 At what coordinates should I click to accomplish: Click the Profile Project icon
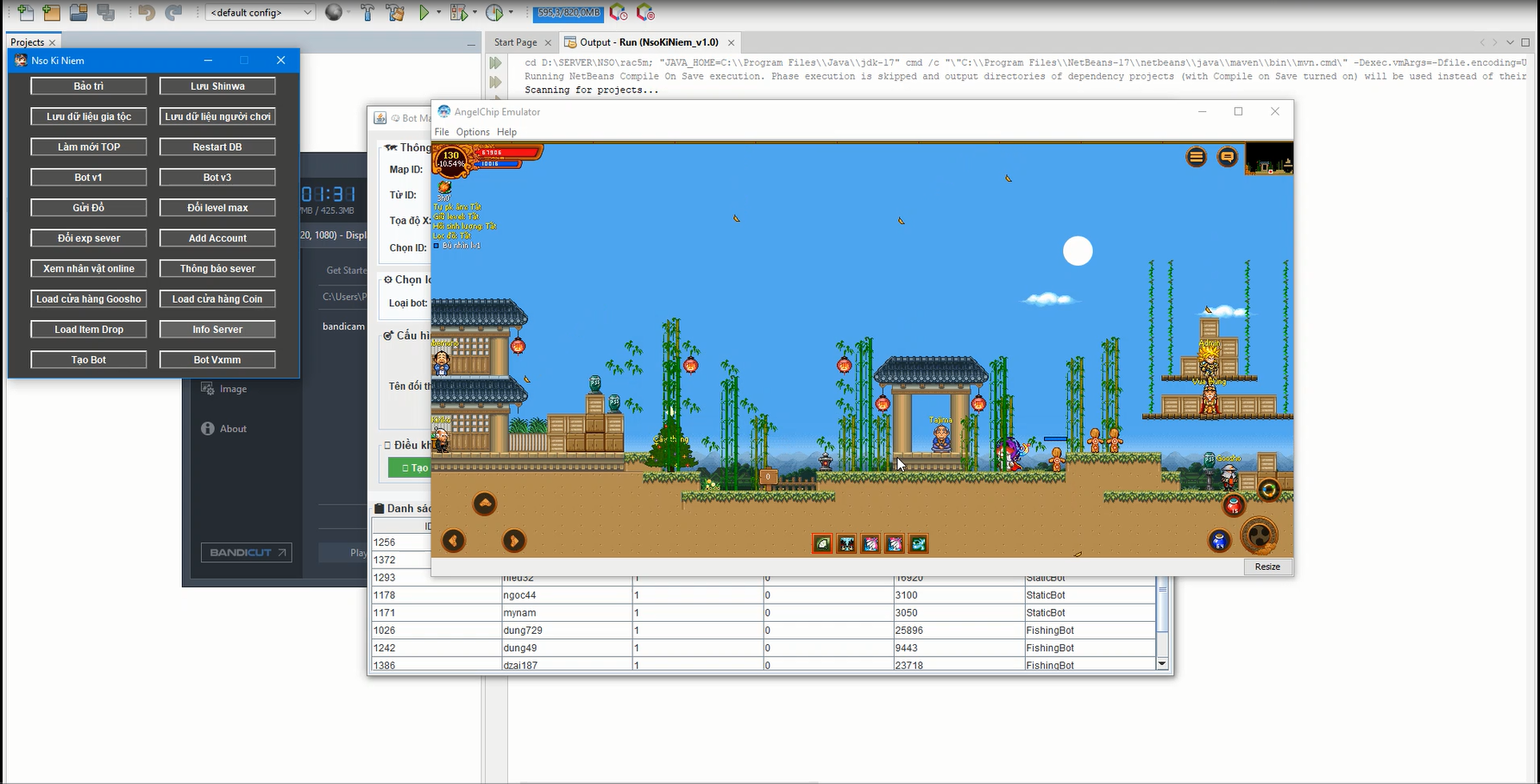click(x=494, y=12)
